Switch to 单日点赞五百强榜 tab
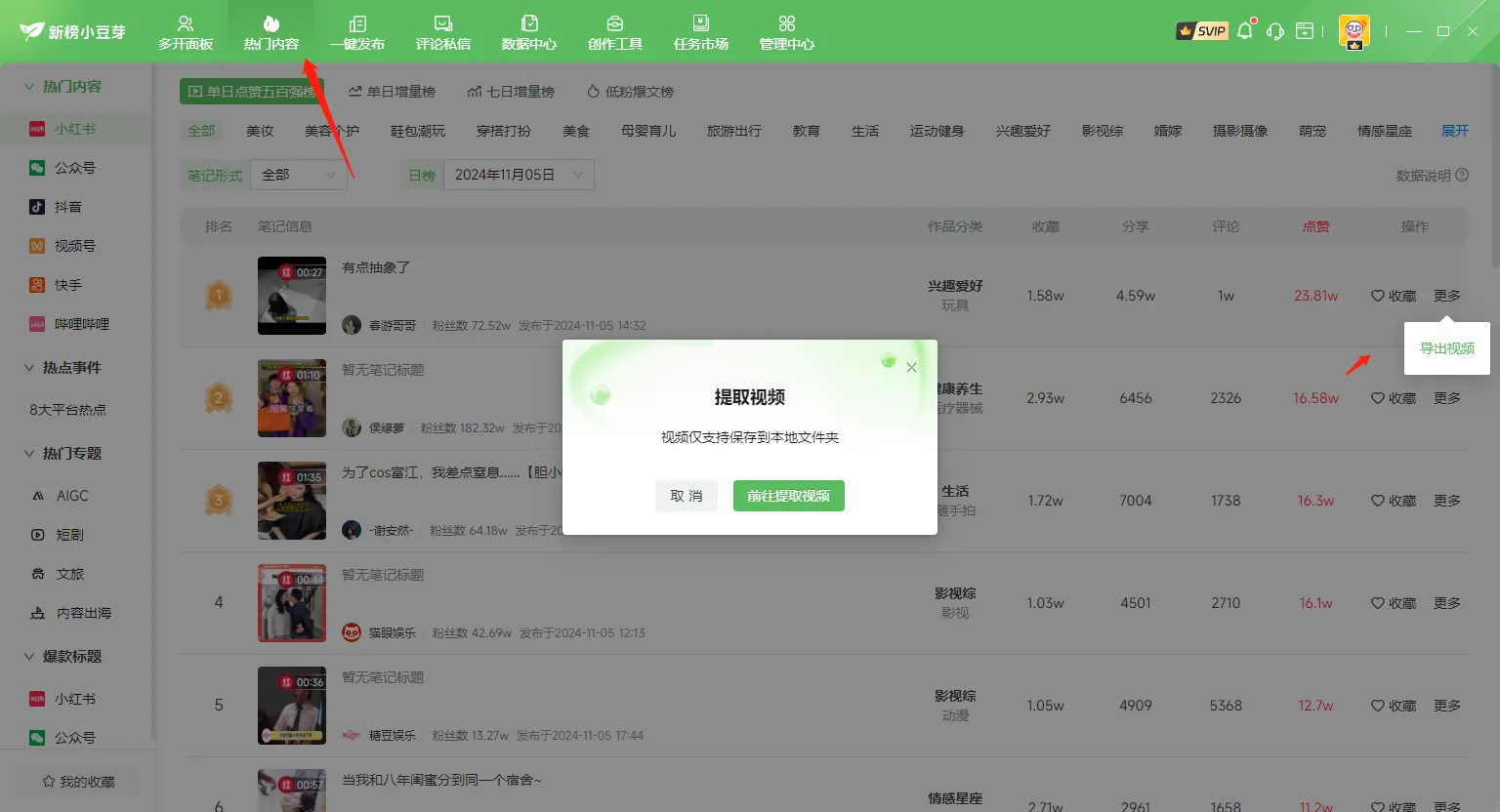1500x812 pixels. click(250, 92)
